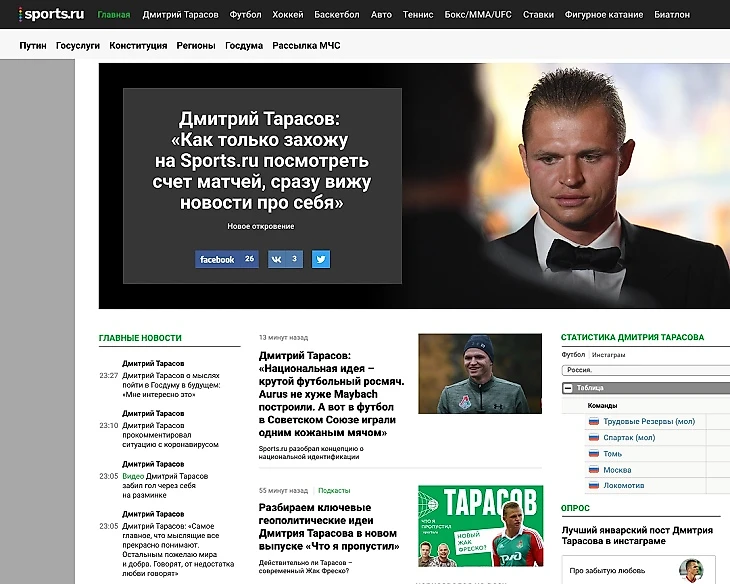
Task: Click the flag icon beside Локомотив
Action: pyautogui.click(x=593, y=486)
